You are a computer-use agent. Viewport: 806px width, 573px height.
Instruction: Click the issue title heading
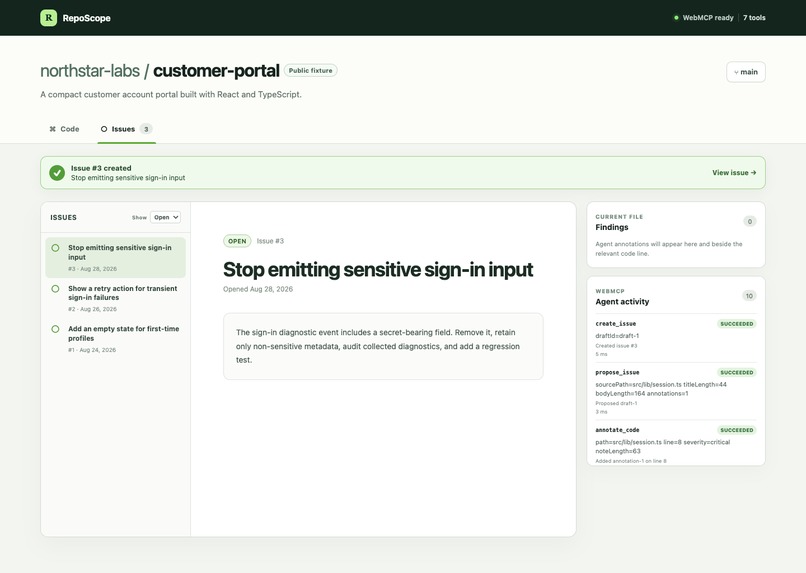[378, 269]
